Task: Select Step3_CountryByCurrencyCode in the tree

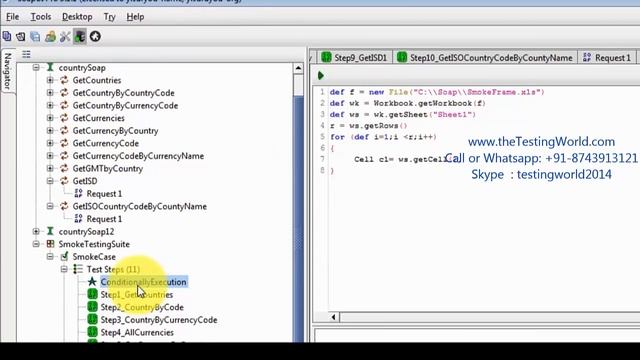Action: 159,320
